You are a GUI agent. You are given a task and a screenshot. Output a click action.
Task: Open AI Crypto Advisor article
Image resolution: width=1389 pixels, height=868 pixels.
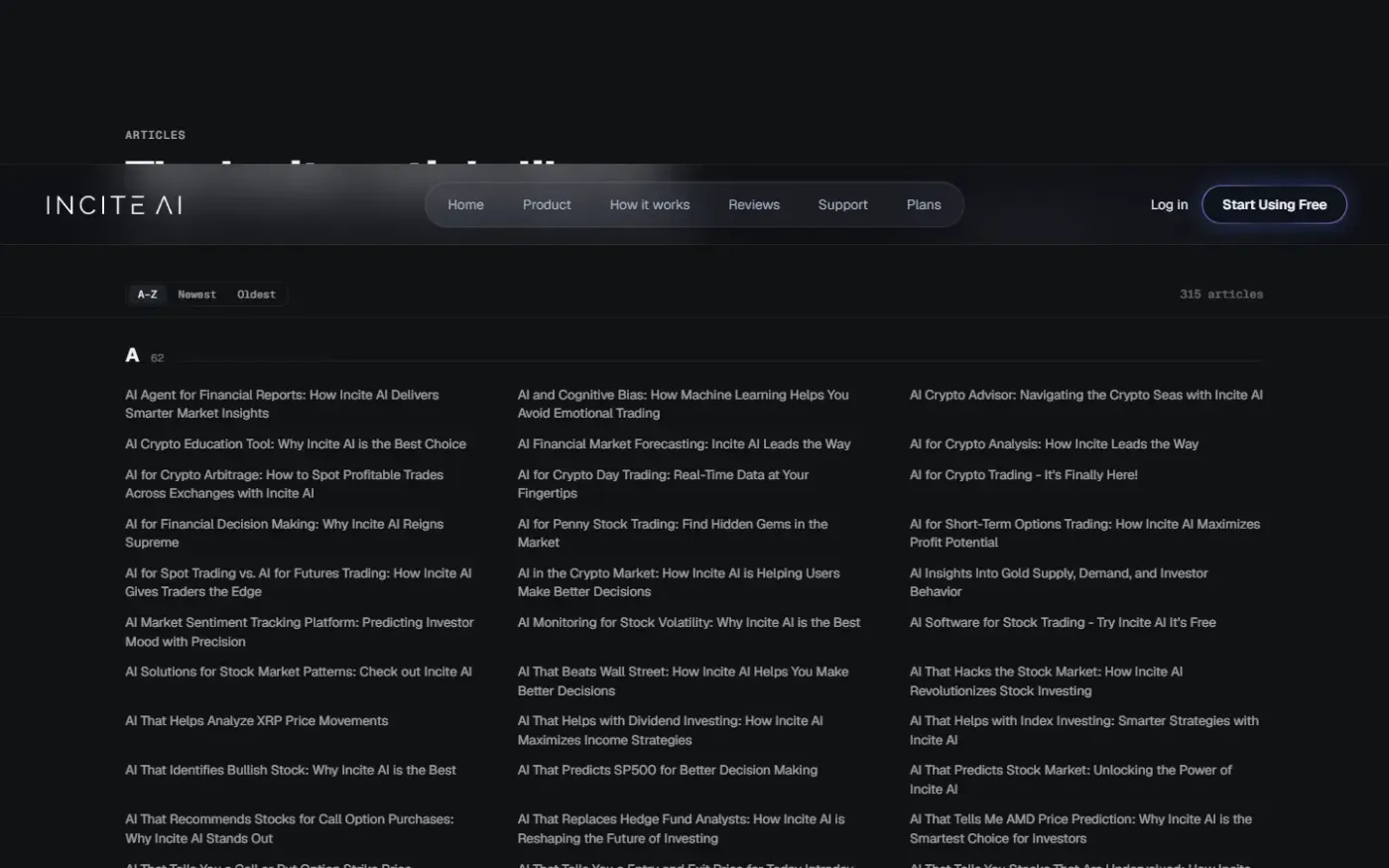1085,395
